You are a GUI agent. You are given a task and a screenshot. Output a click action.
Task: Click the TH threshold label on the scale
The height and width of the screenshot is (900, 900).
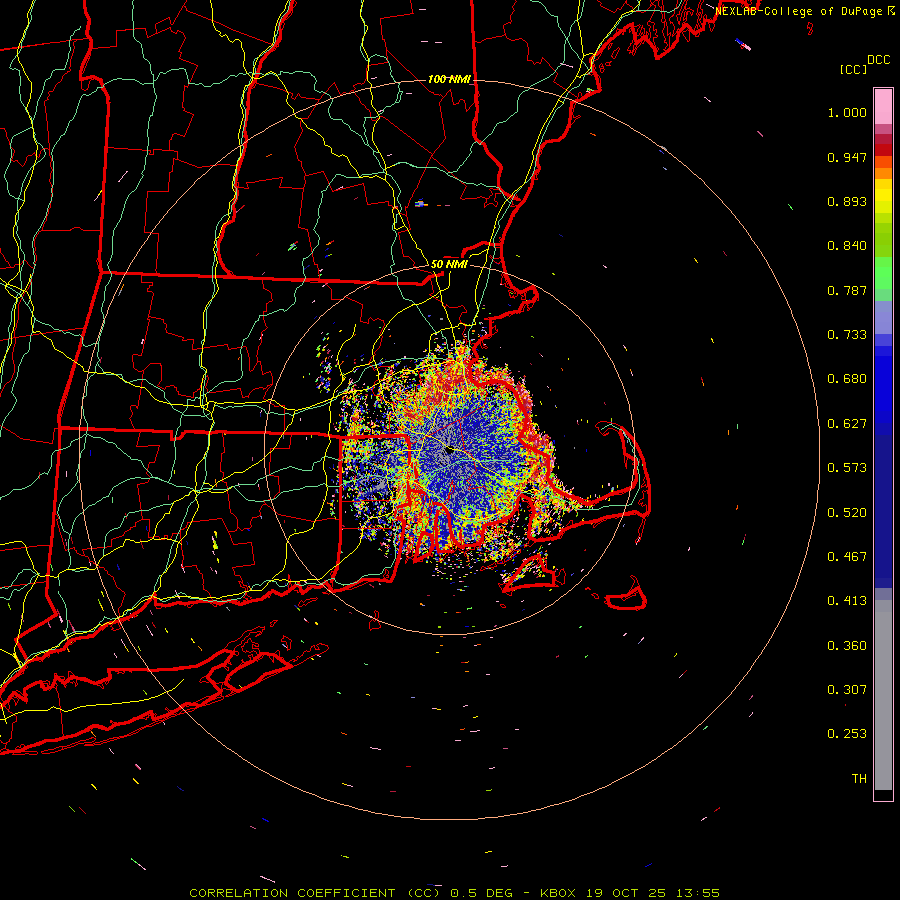click(x=859, y=779)
